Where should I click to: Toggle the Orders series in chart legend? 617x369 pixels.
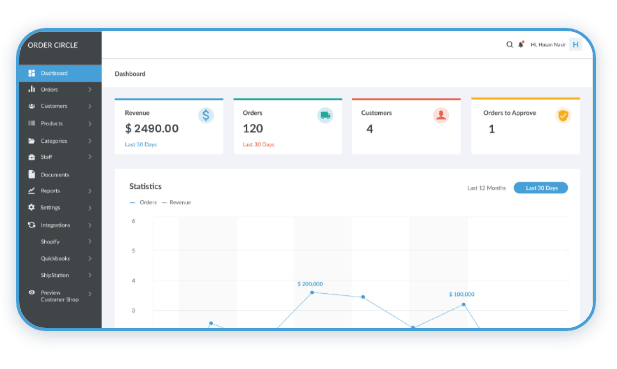(x=143, y=202)
